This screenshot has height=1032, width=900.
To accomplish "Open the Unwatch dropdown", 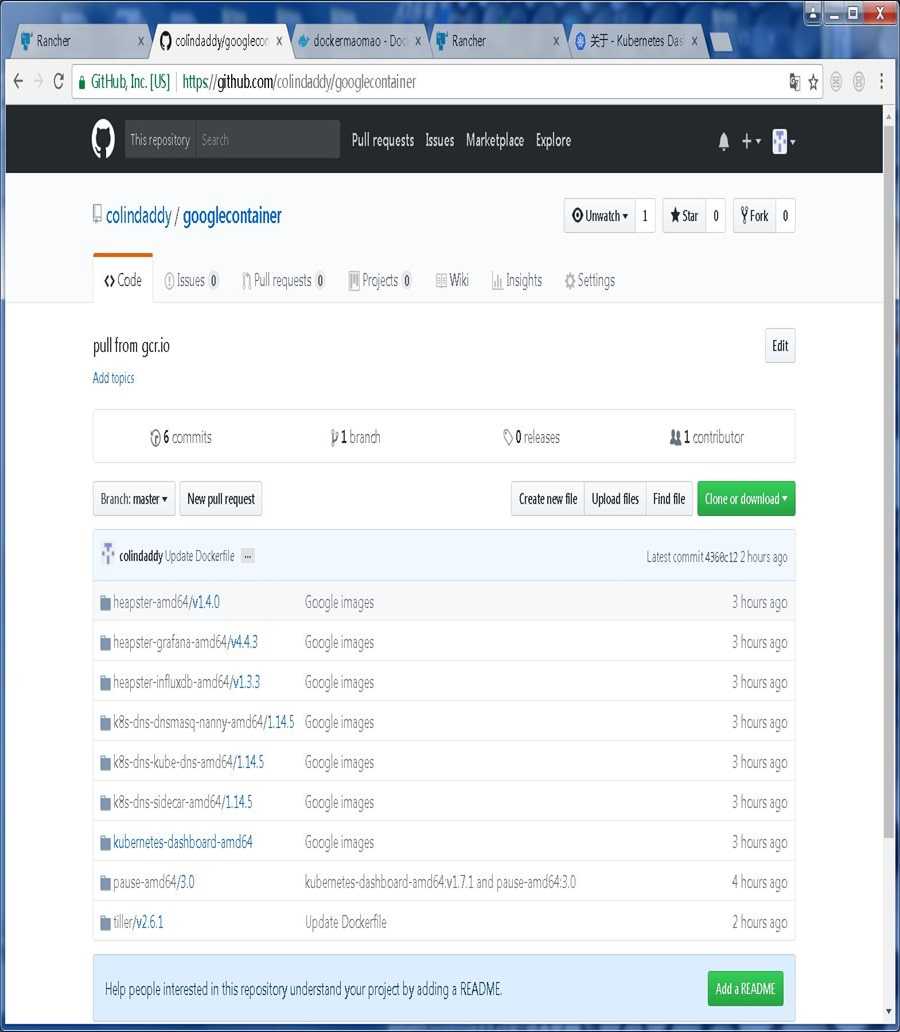I will pos(599,216).
